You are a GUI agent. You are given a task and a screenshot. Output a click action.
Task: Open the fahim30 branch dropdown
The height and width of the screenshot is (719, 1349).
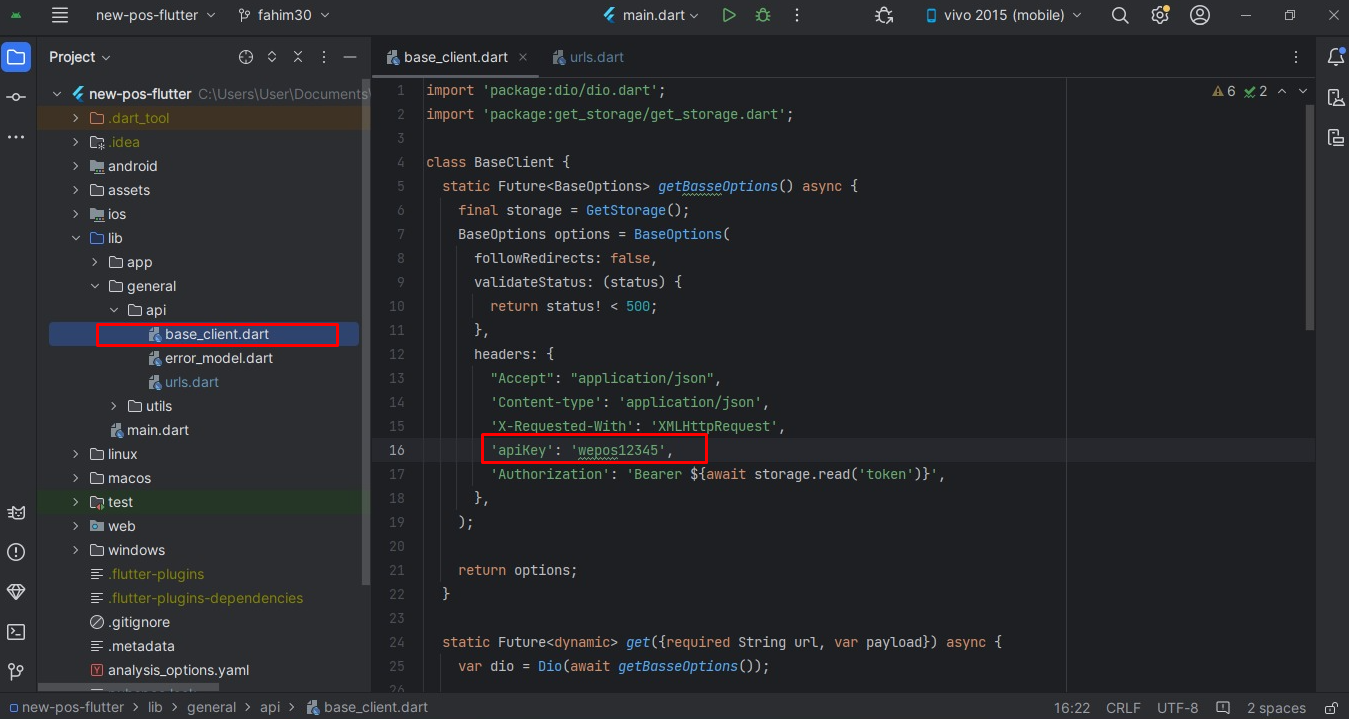tap(284, 15)
